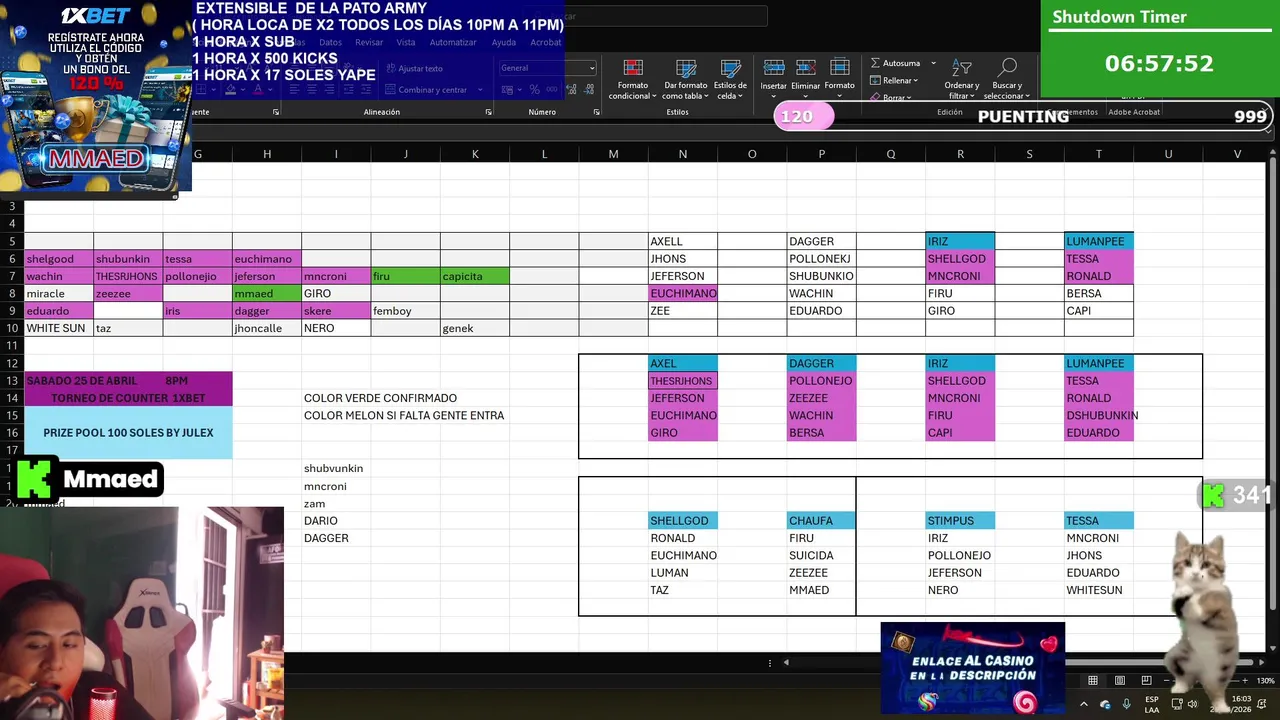Expand the Rellenar dropdown arrow
The height and width of the screenshot is (720, 1280).
(915, 80)
